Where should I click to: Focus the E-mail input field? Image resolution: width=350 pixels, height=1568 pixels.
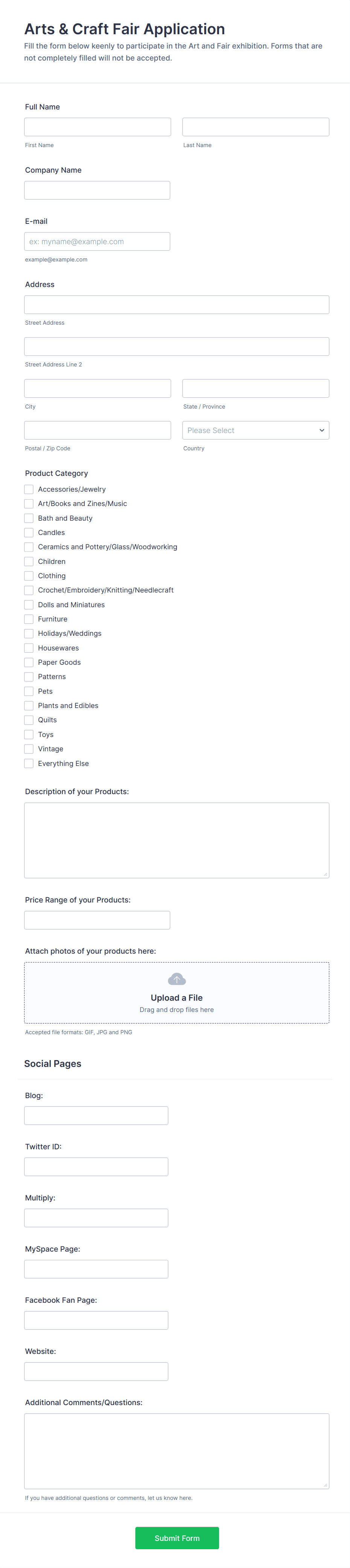(97, 241)
